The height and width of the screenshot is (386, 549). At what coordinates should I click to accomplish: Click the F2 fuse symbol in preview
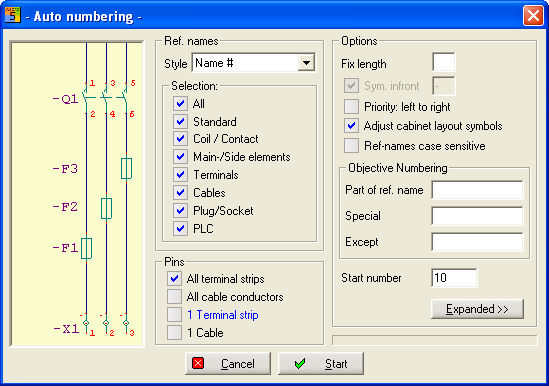106,208
